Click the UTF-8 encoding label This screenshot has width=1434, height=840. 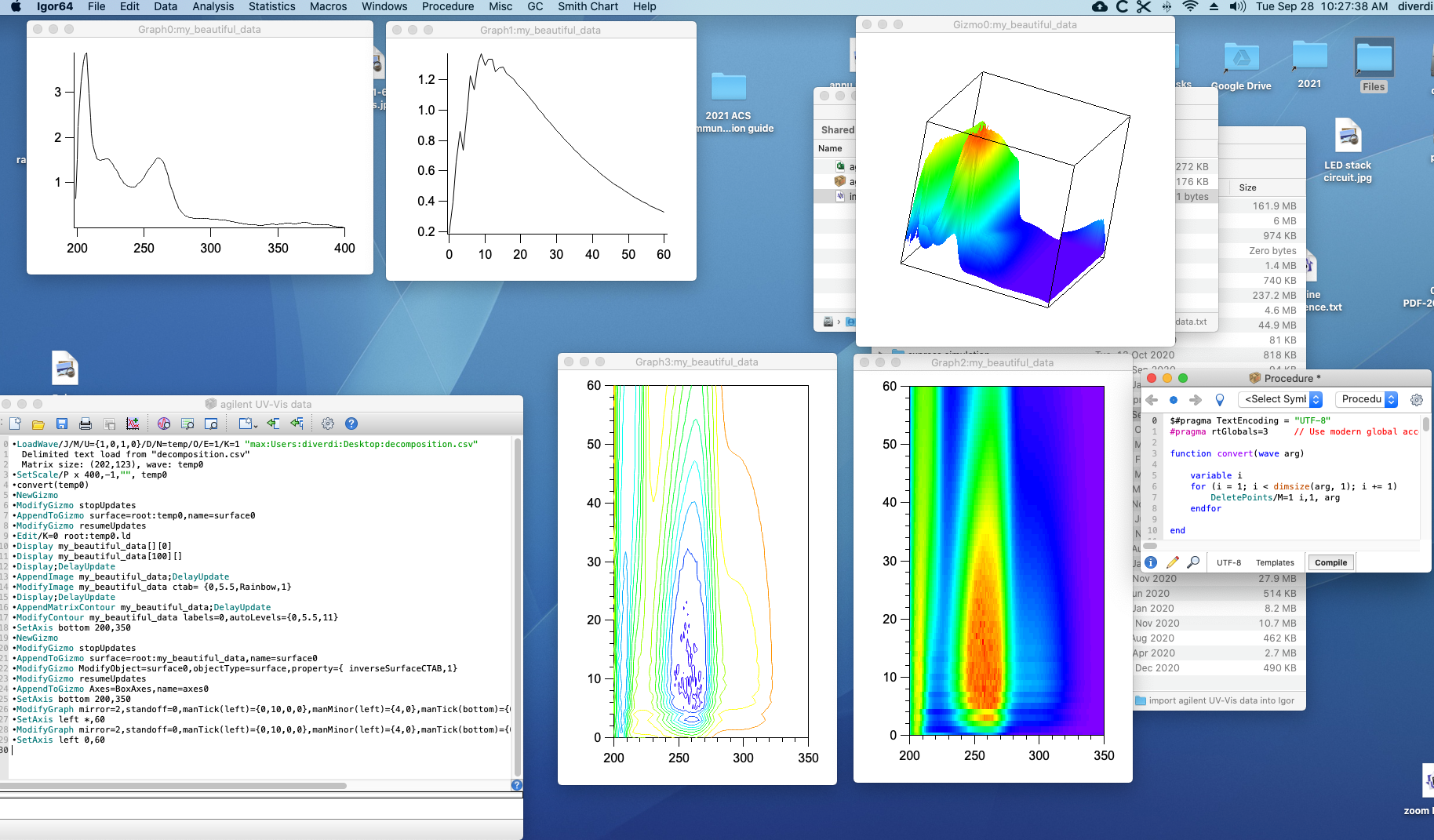pos(1228,562)
